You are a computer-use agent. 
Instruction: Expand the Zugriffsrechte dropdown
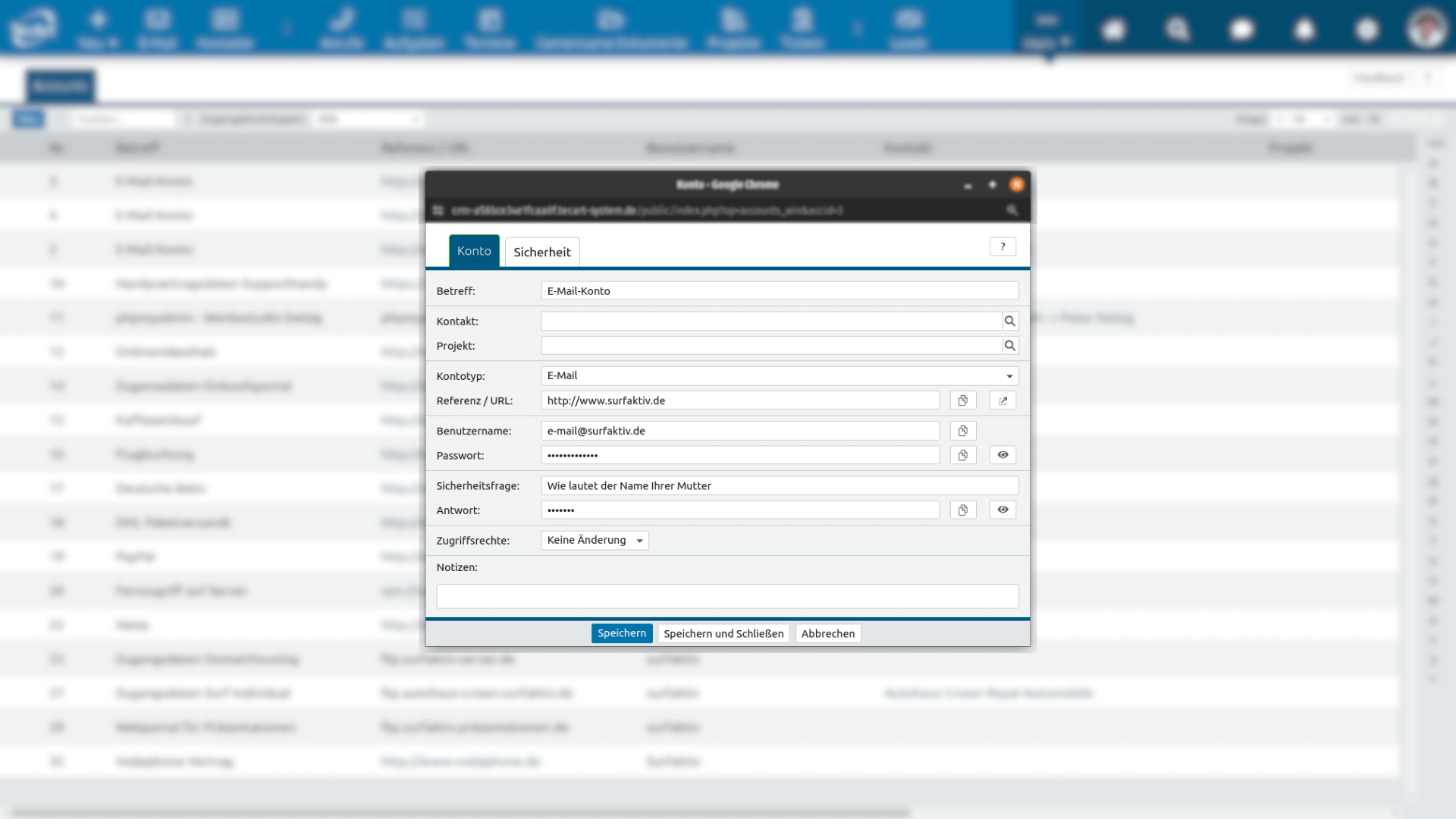click(595, 541)
